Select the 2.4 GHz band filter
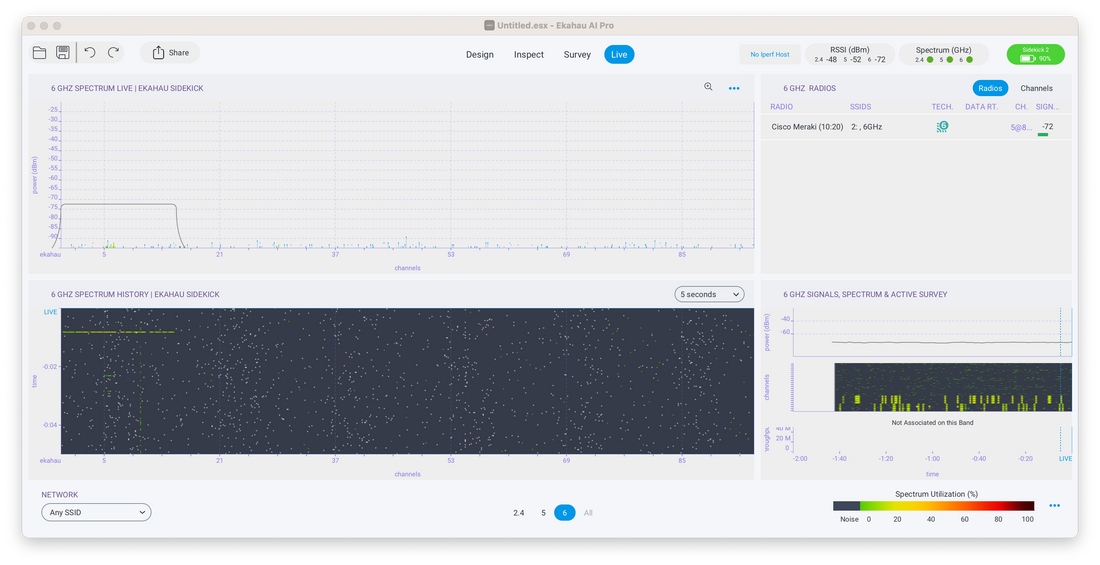The width and height of the screenshot is (1100, 565). (518, 513)
